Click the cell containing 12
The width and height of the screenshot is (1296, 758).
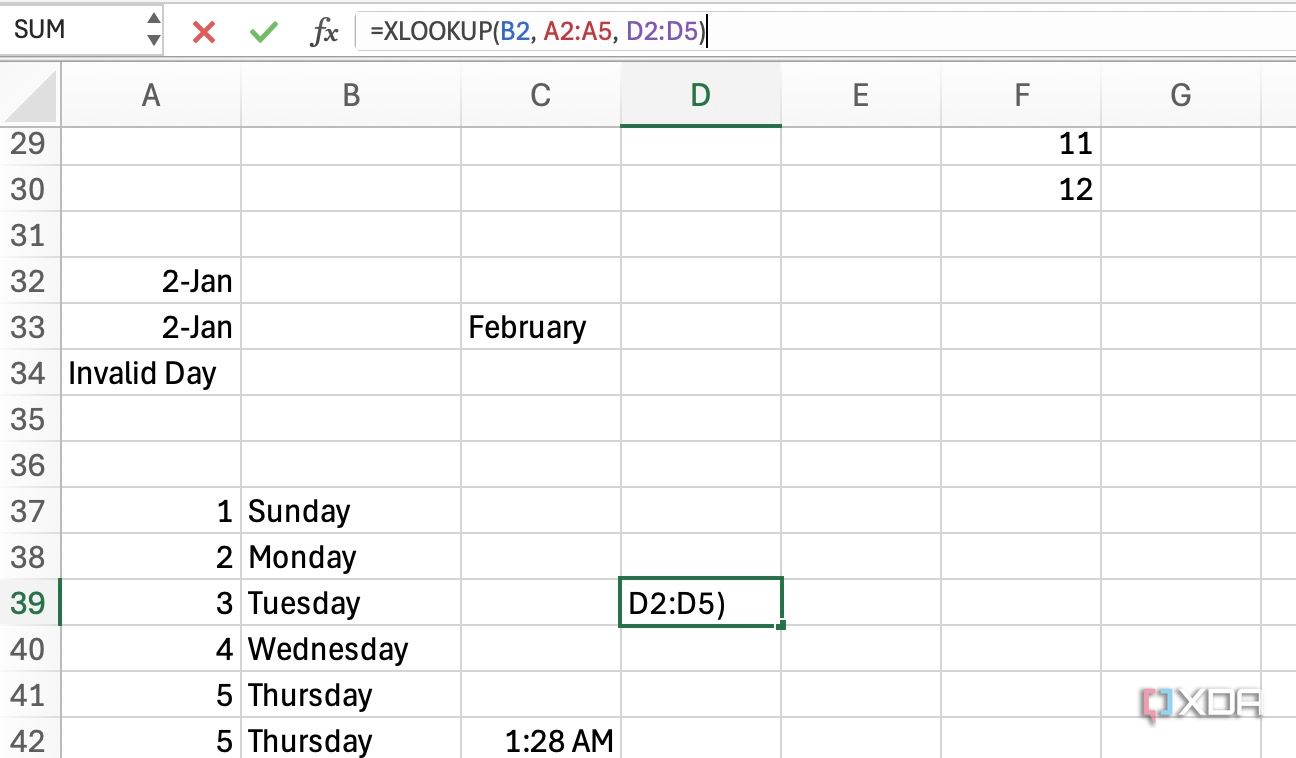point(1020,189)
